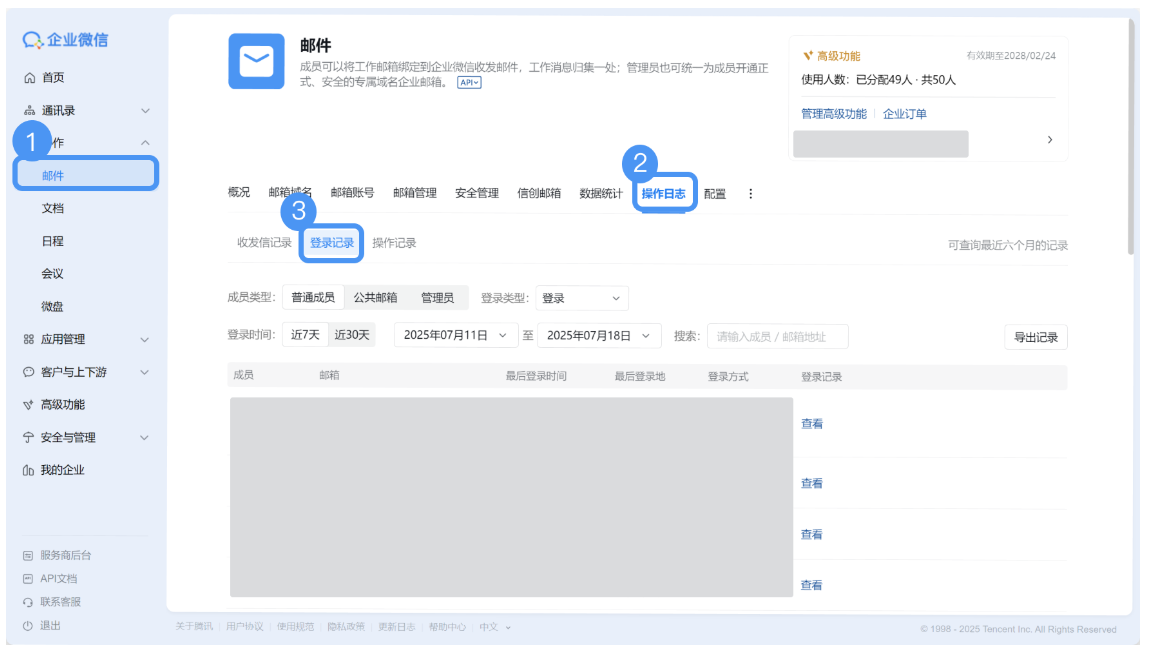The image size is (1150, 660).
Task: Expand the 应用管理 sidebar section
Action: click(x=145, y=340)
